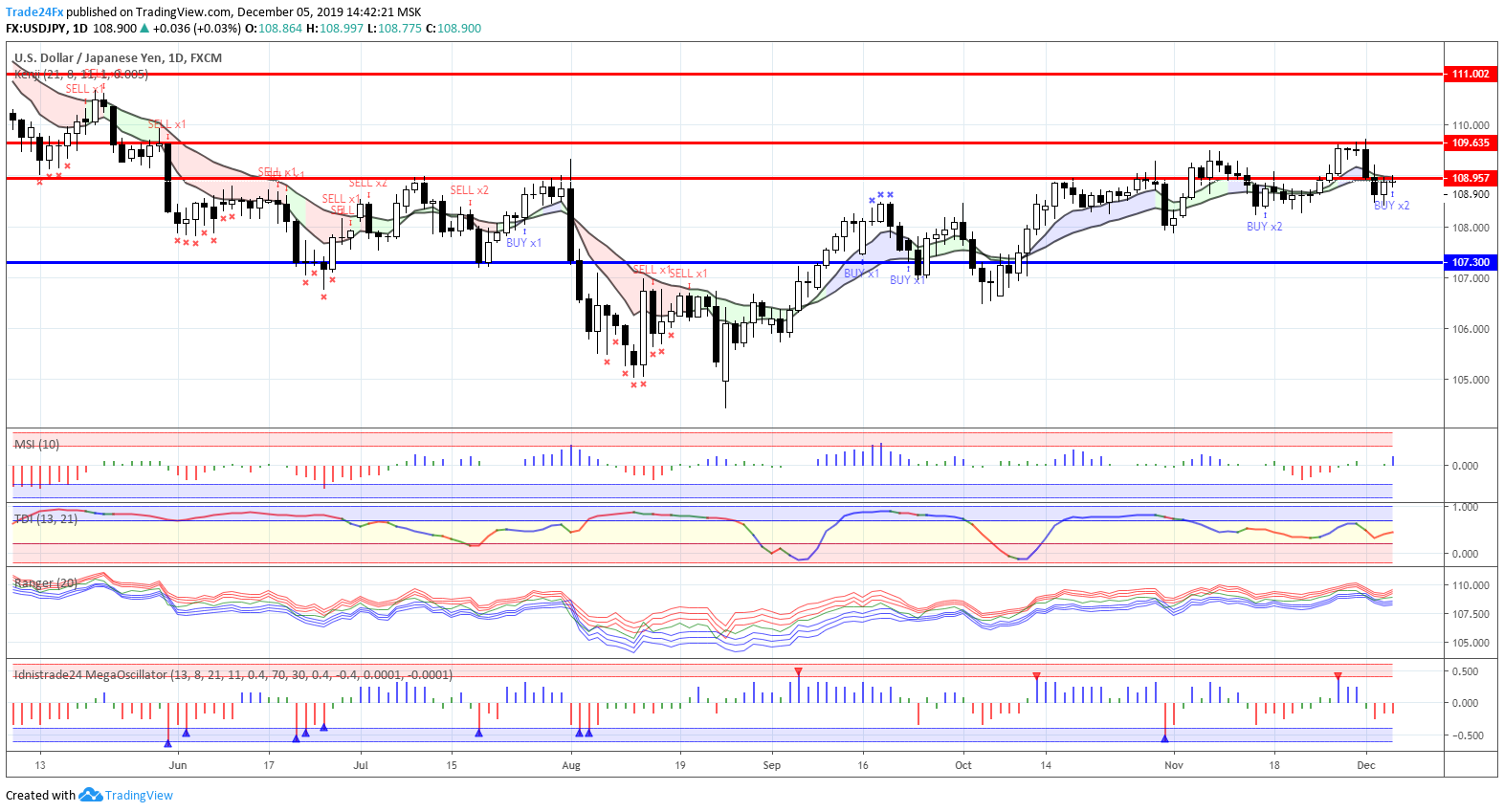This screenshot has height=812, width=1504.
Task: Select the Jul date on time axis
Action: click(361, 765)
